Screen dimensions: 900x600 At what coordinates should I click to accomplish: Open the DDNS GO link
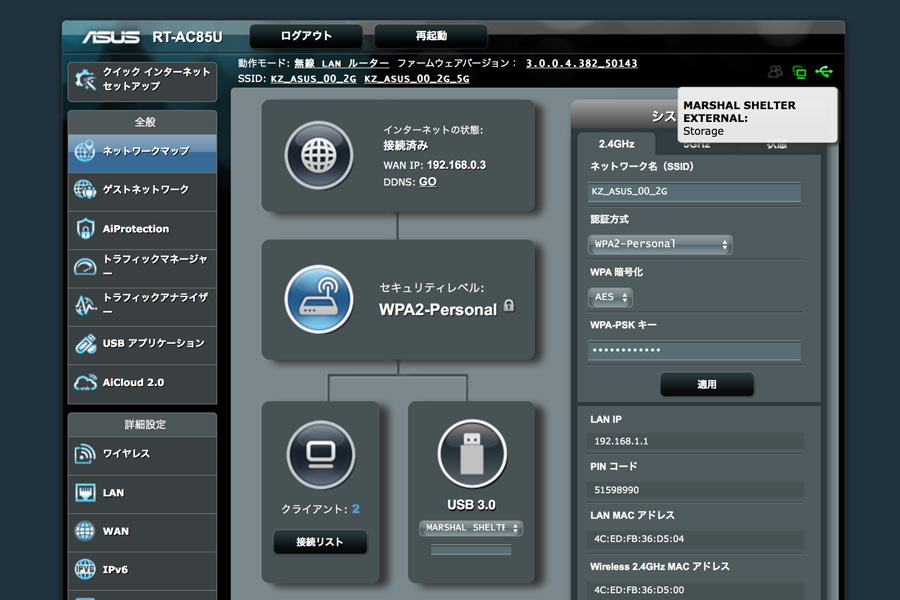(428, 182)
